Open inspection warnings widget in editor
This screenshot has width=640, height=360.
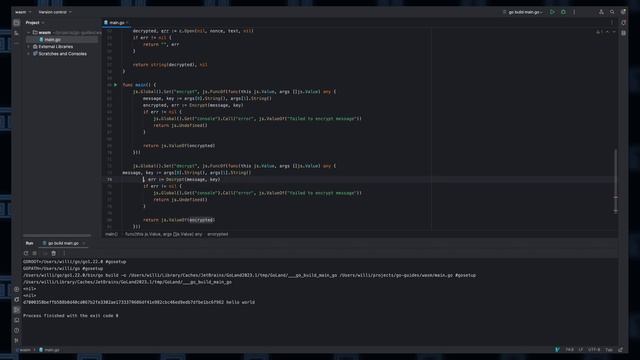[x=599, y=32]
